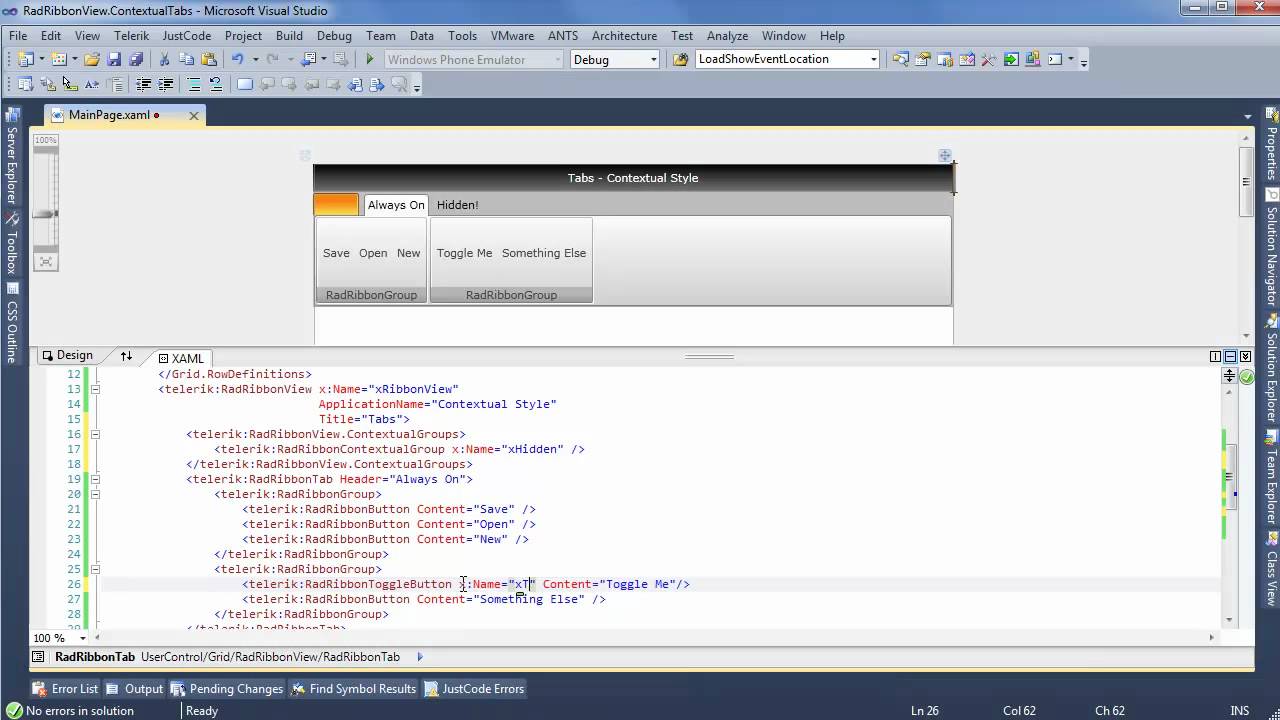Screen dimensions: 1280x720
Task: Click the Start Page green arrow icon
Action: tap(1011, 59)
